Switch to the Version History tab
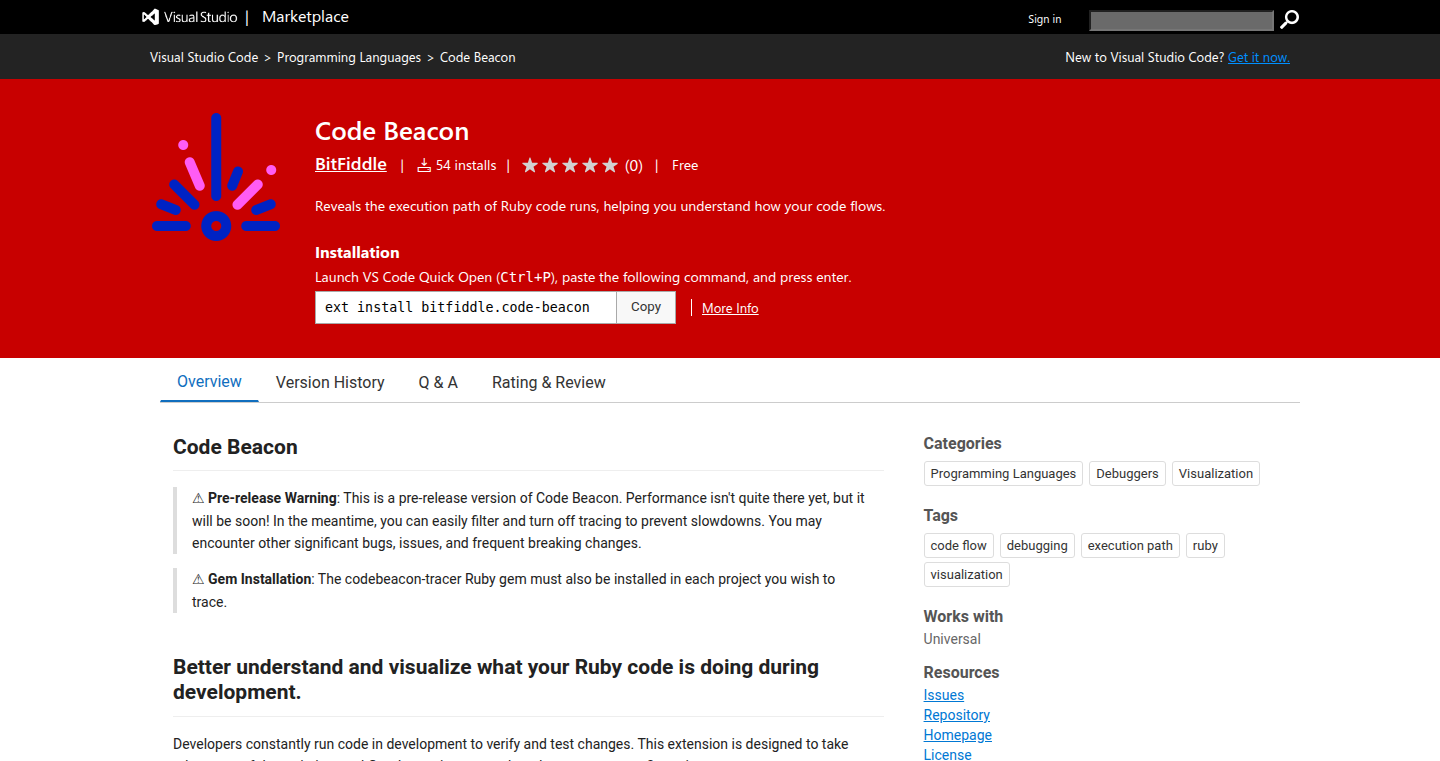Viewport: 1440px width, 761px height. 330,382
